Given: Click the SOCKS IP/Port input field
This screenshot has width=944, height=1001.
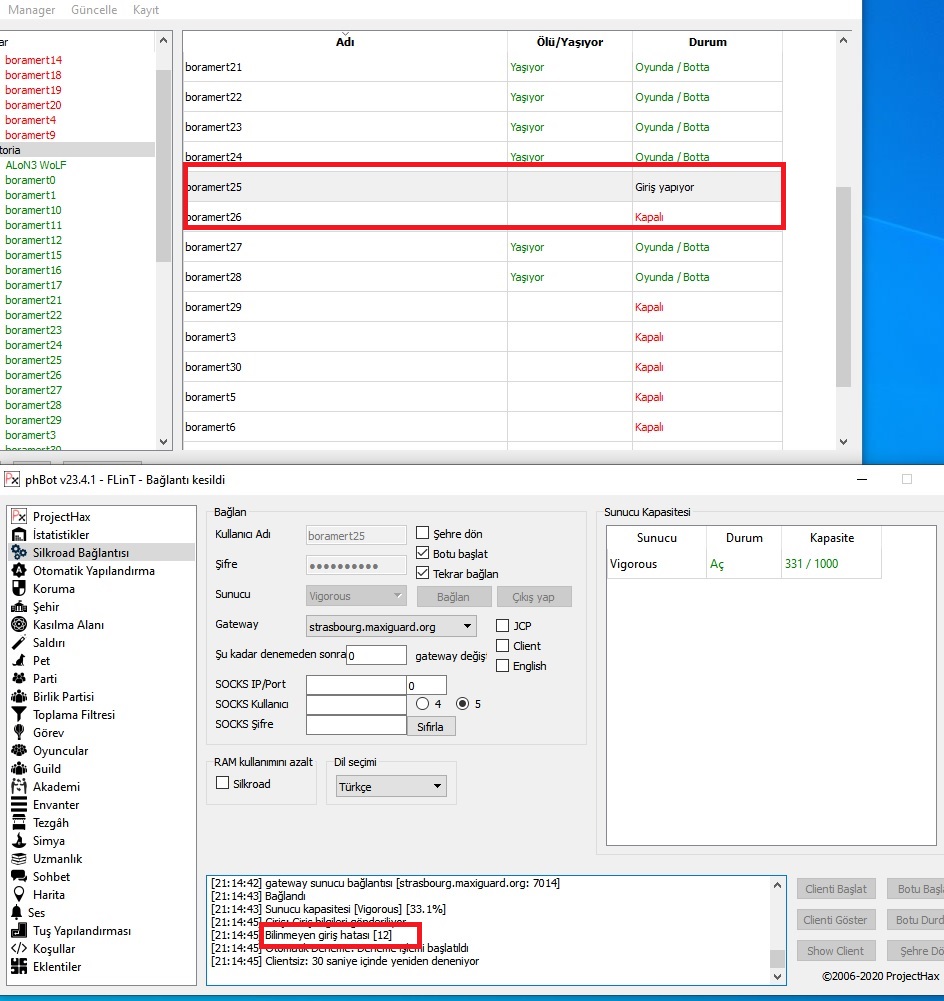Looking at the screenshot, I should click(x=355, y=686).
